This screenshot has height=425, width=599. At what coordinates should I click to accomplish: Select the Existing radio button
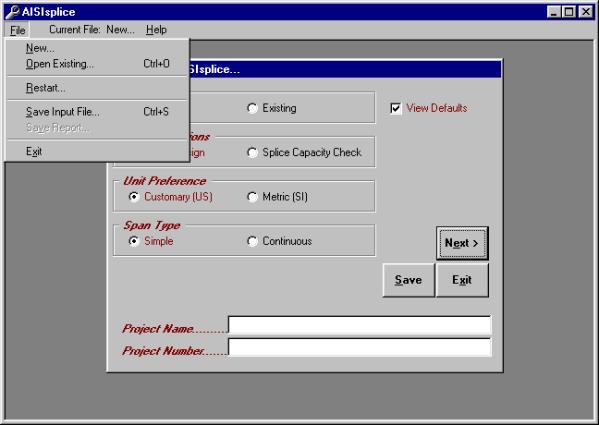click(272, 108)
